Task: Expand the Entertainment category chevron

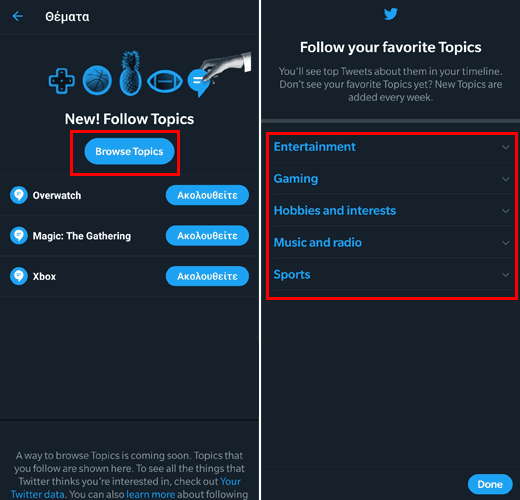Action: click(506, 147)
